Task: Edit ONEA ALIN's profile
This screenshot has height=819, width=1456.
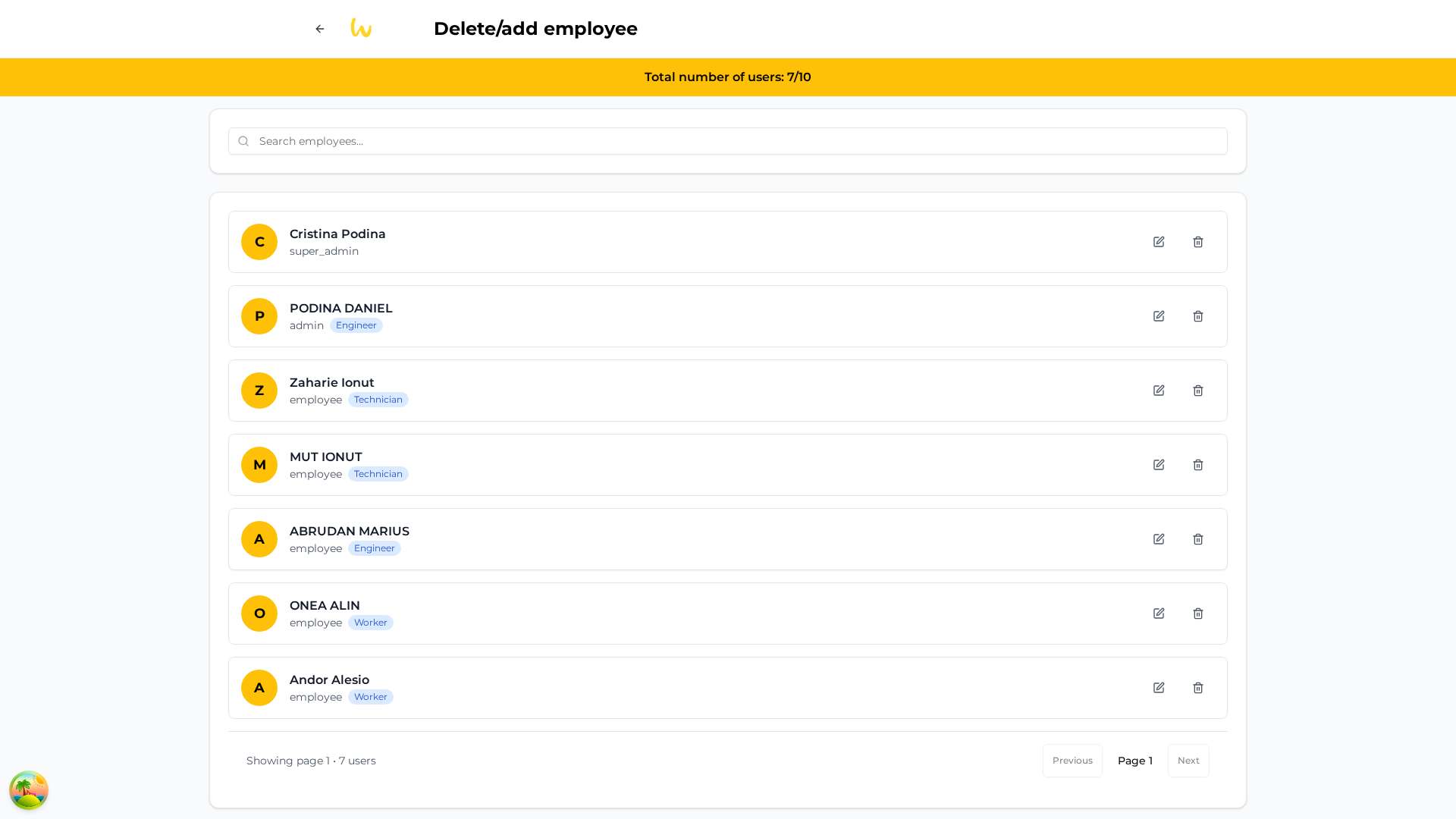Action: 1159,613
